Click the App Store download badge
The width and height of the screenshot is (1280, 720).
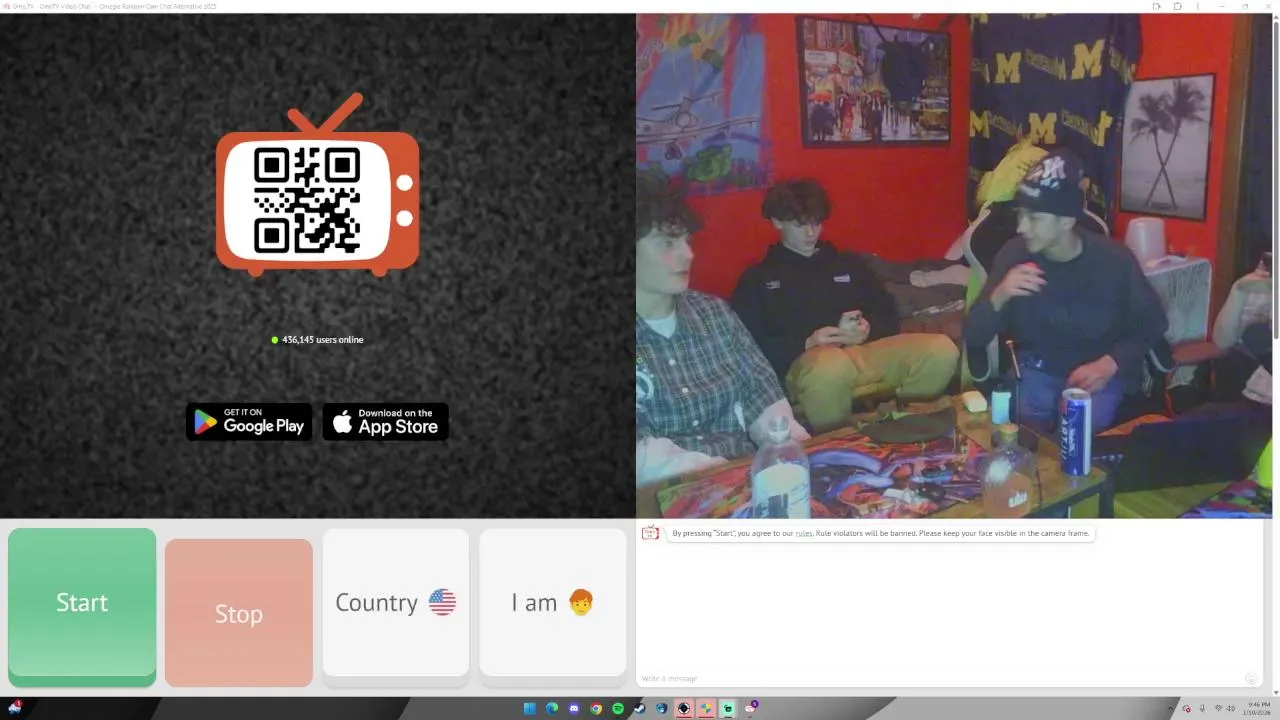[385, 421]
